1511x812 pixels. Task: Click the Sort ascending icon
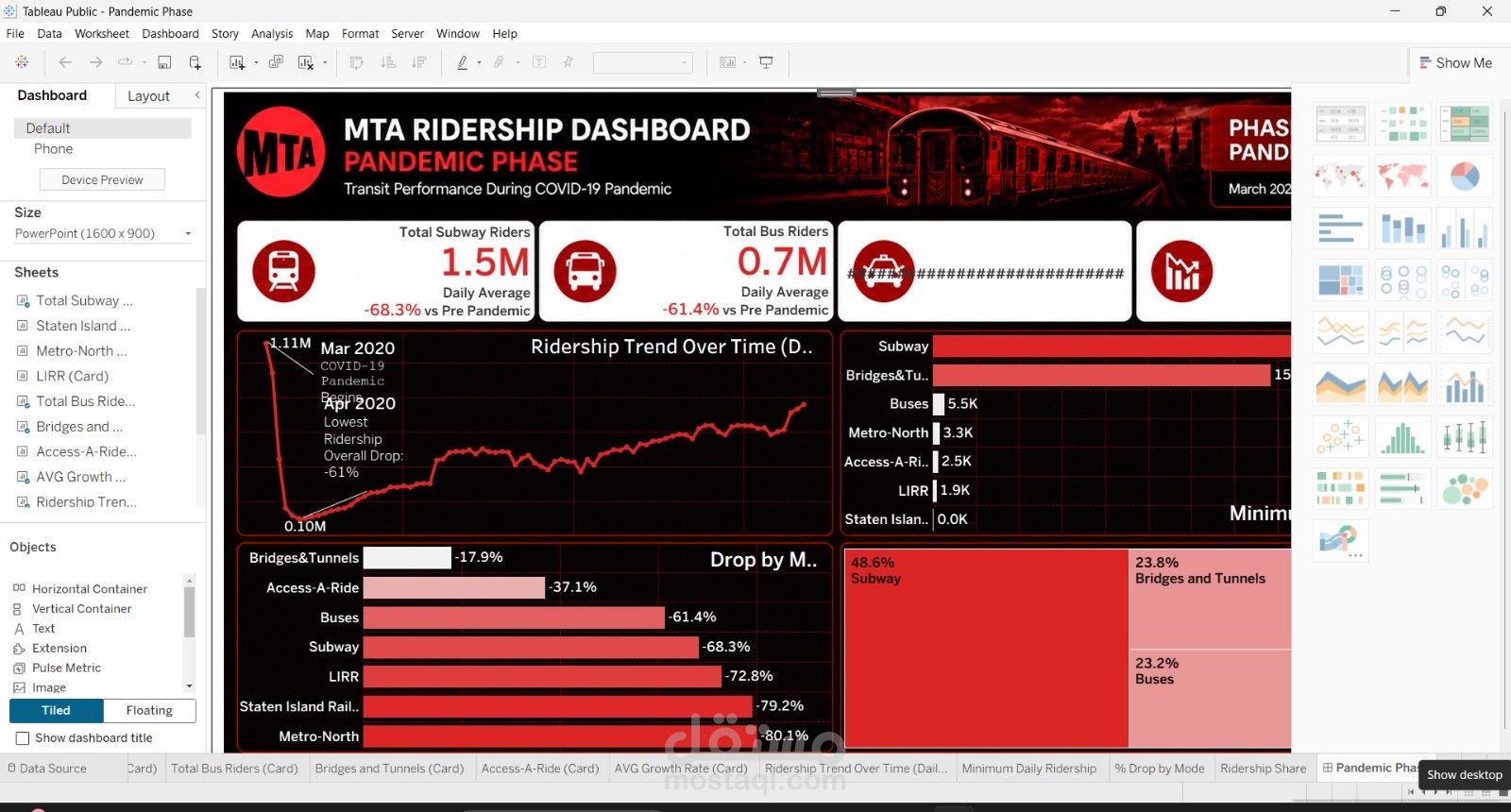tap(387, 62)
